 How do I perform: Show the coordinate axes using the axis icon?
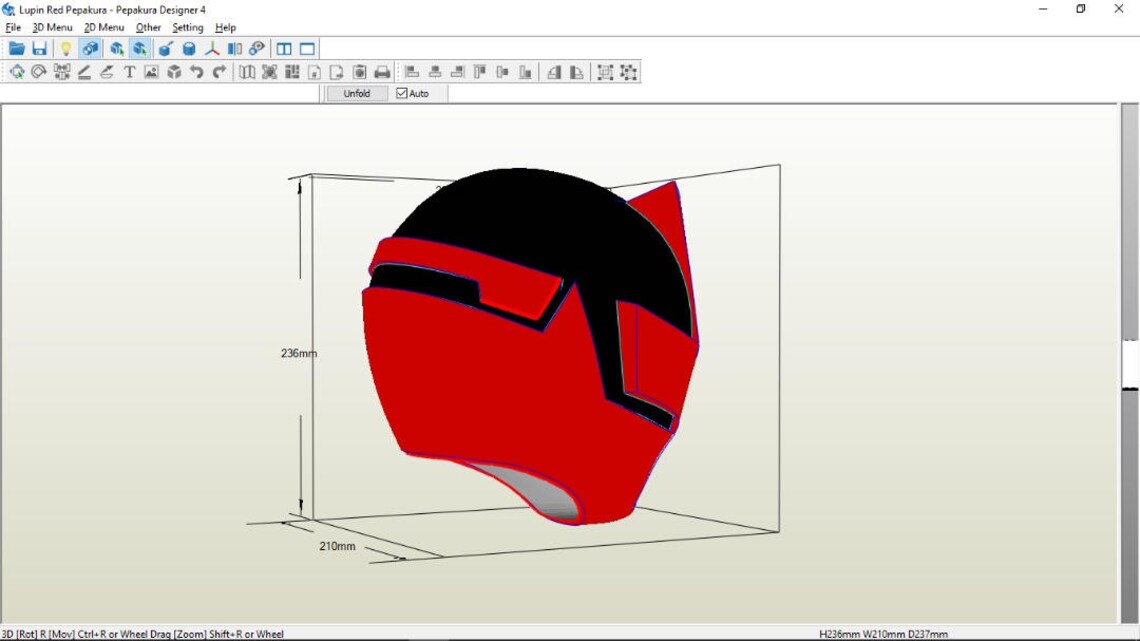[212, 47]
